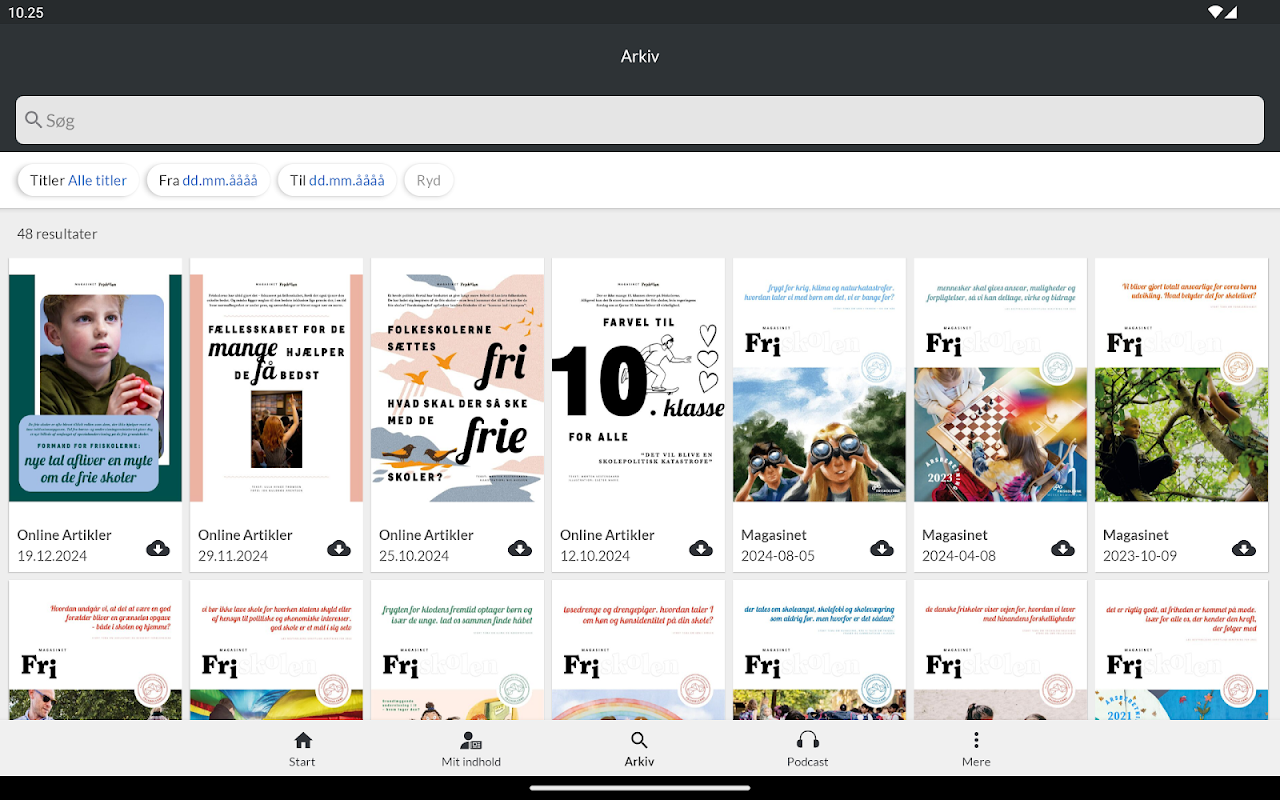The width and height of the screenshot is (1280, 800).
Task: Download the Online Artikler 29.11.2024 issue
Action: click(339, 548)
